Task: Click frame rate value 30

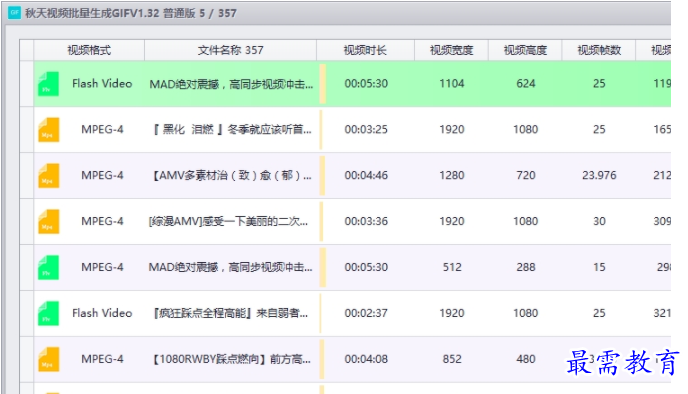Action: pos(599,221)
